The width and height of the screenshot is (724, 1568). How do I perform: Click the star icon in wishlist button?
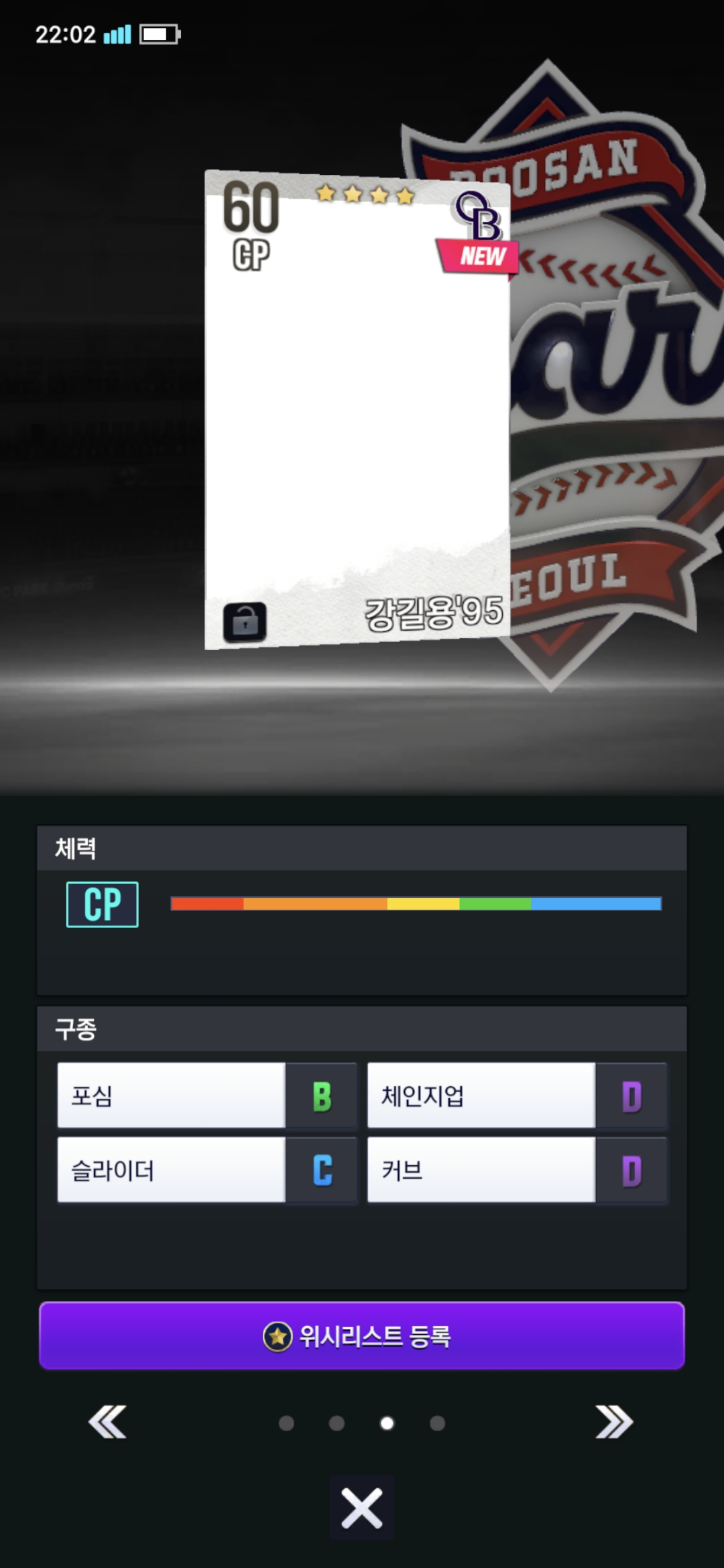[x=278, y=1337]
